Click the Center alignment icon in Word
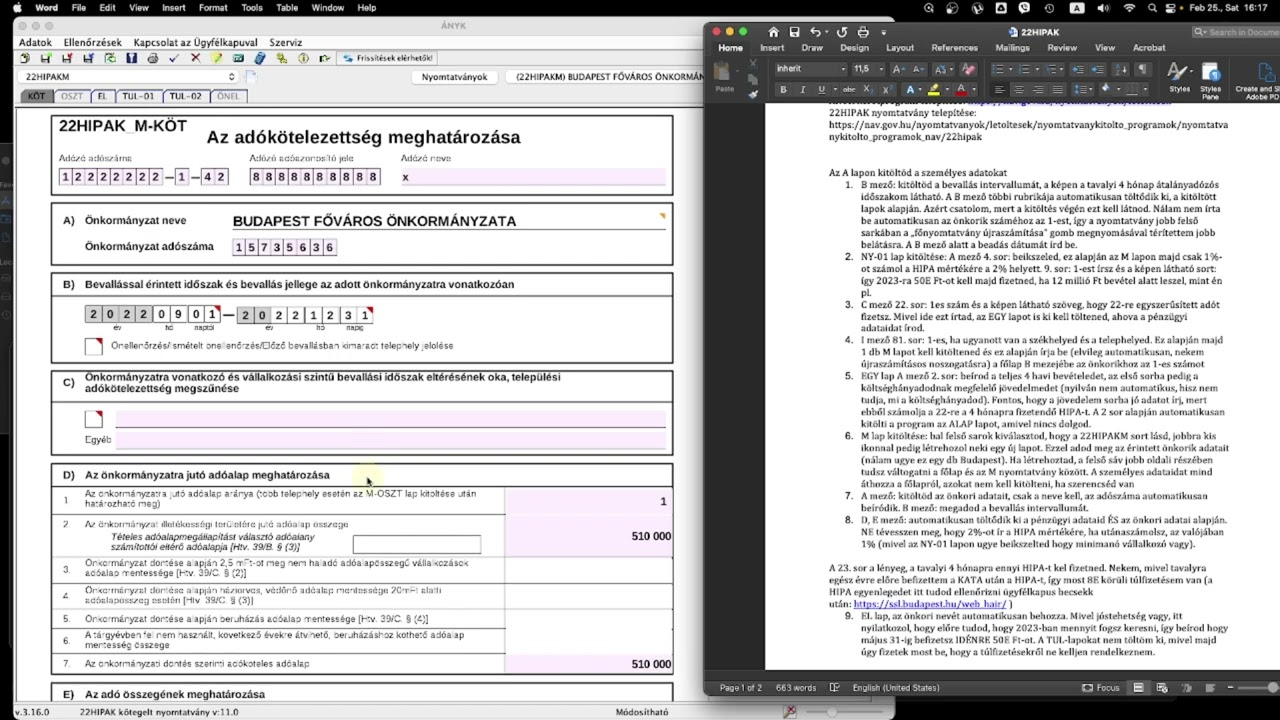 tap(1018, 89)
